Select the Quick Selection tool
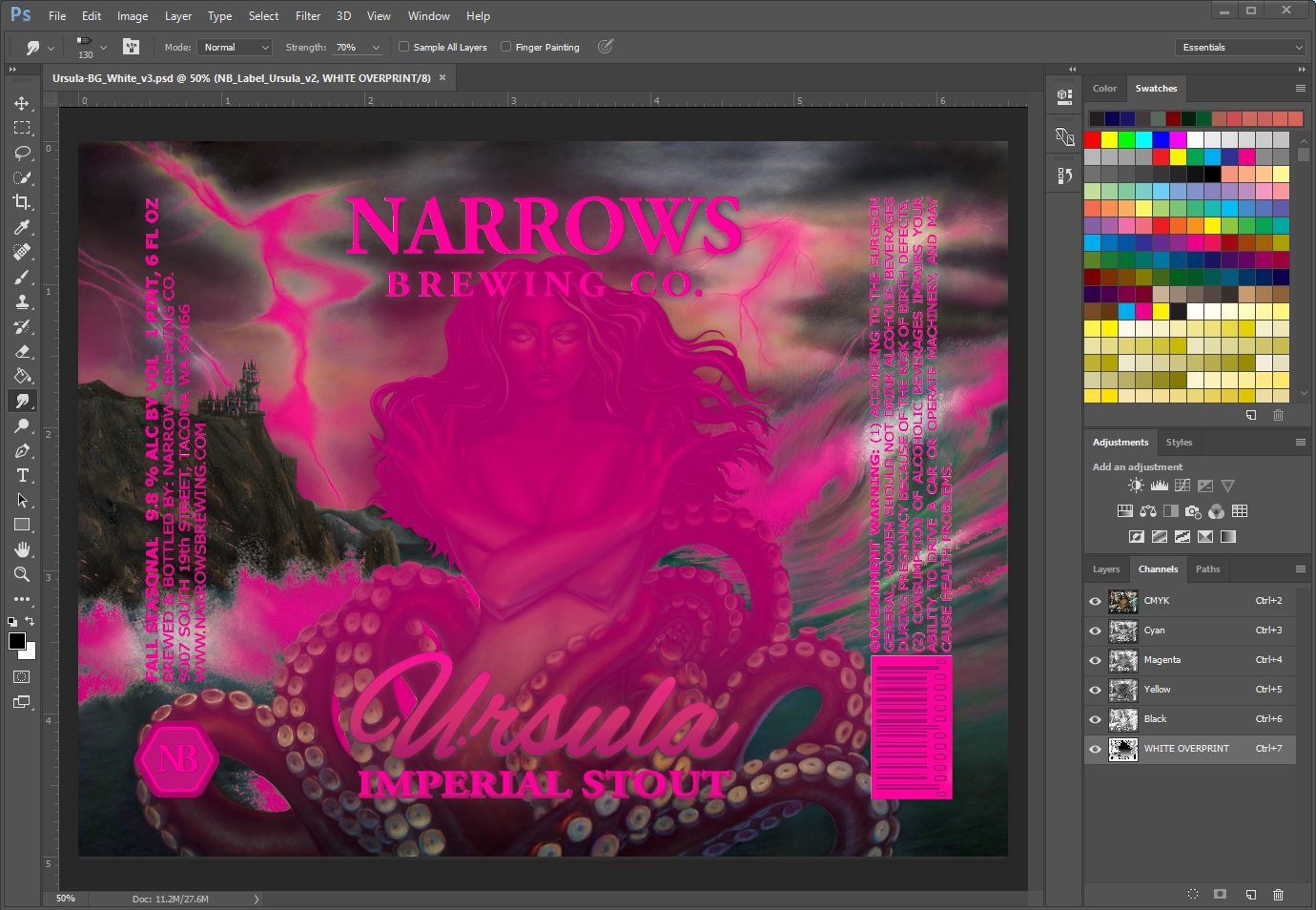 (22, 177)
